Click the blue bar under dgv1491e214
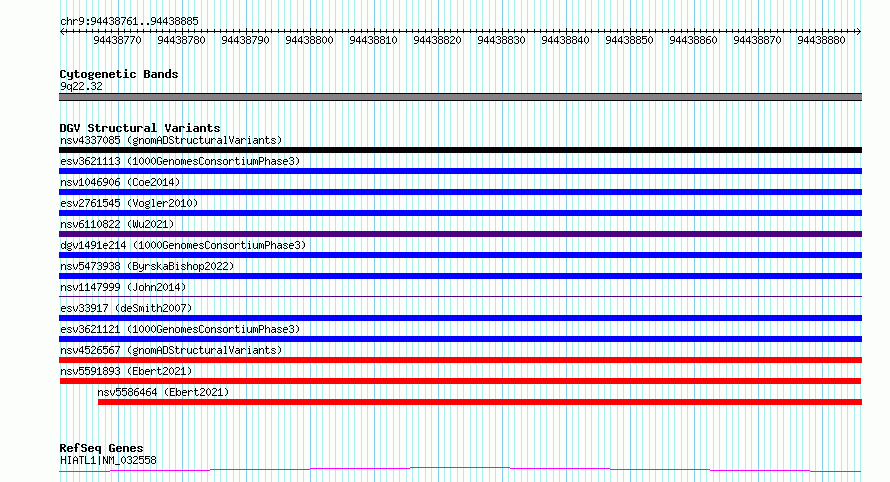Image resolution: width=890 pixels, height=482 pixels. tap(460, 255)
